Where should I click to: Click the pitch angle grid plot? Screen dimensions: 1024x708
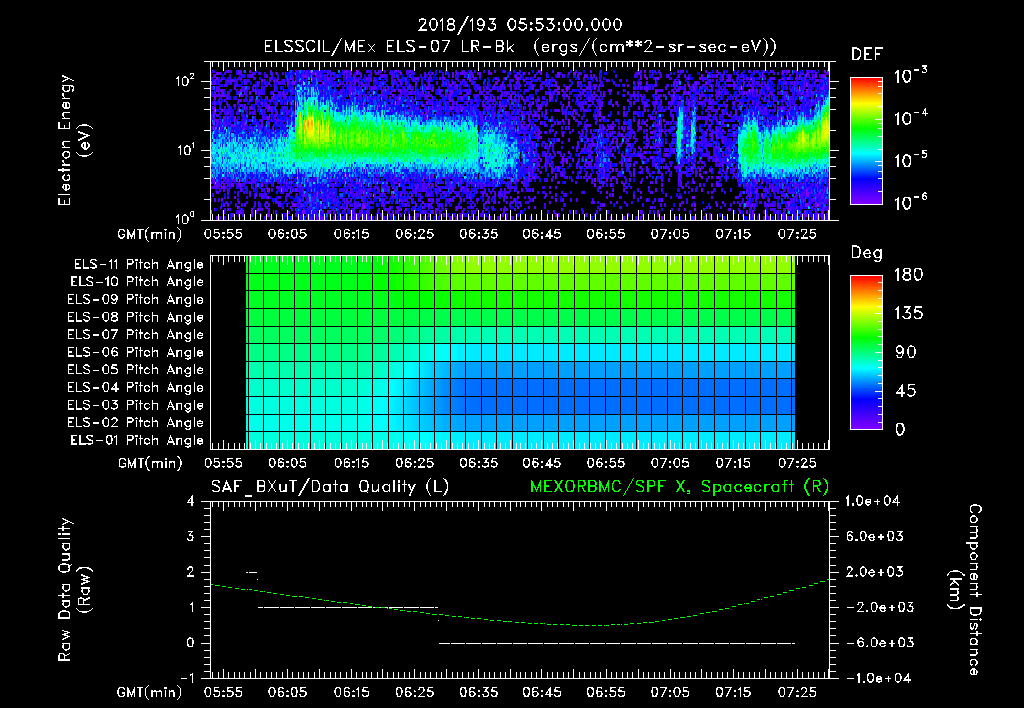click(x=520, y=352)
